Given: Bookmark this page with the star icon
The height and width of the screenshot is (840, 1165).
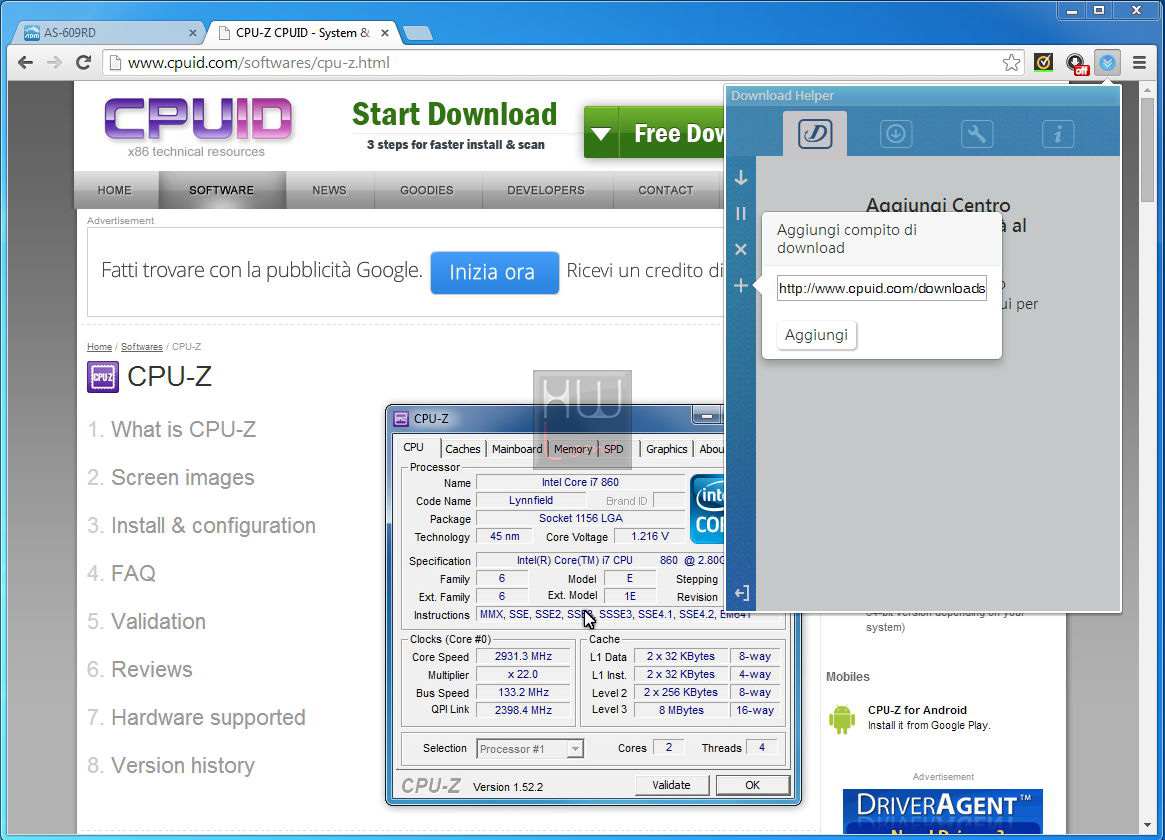Looking at the screenshot, I should (x=1011, y=62).
